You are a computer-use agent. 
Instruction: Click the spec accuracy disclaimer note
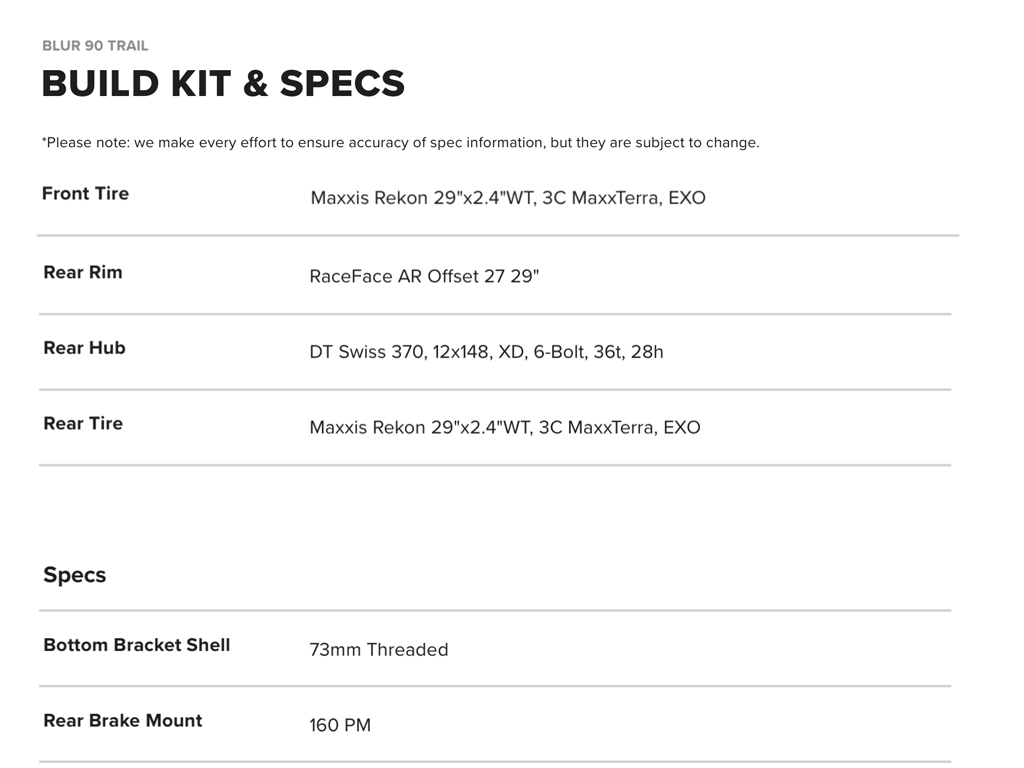(x=400, y=143)
